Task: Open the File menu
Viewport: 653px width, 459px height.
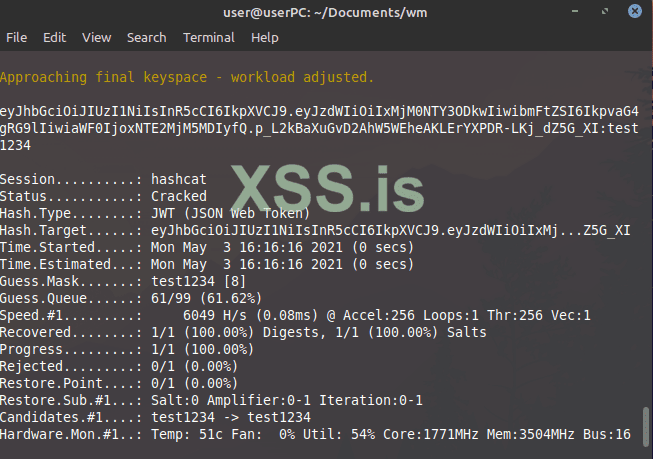Action: tap(17, 37)
